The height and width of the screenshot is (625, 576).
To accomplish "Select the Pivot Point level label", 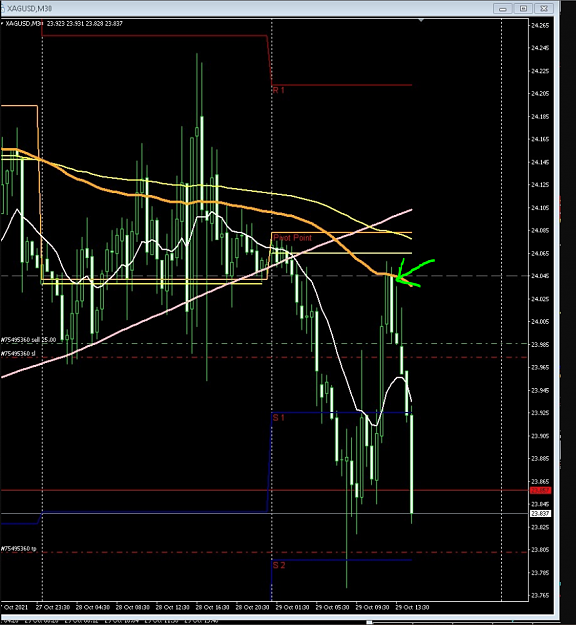I will point(292,238).
